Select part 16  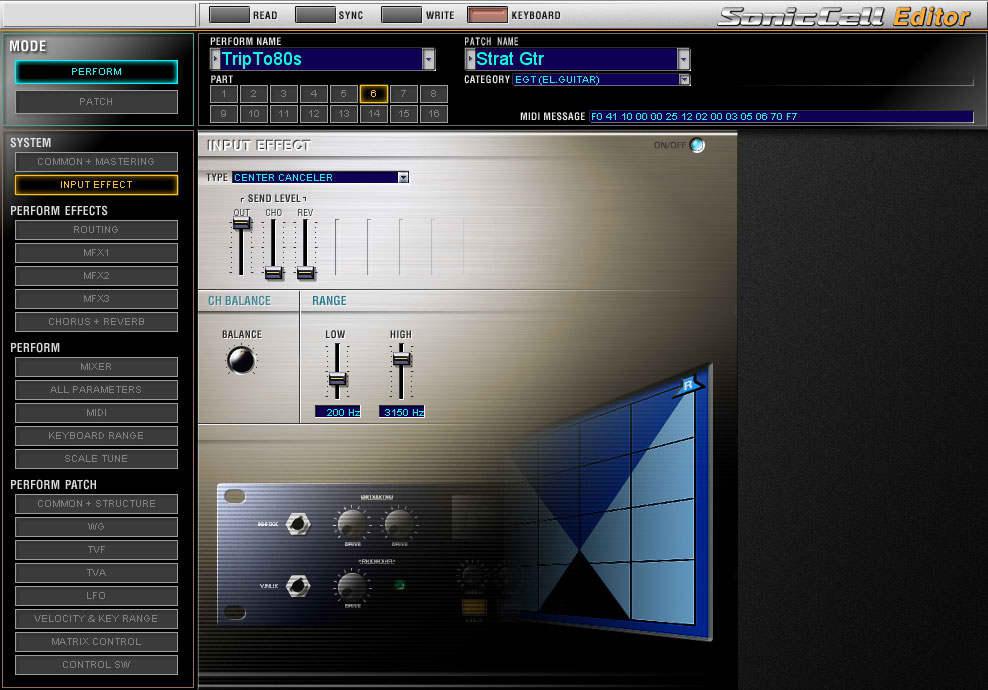click(434, 114)
